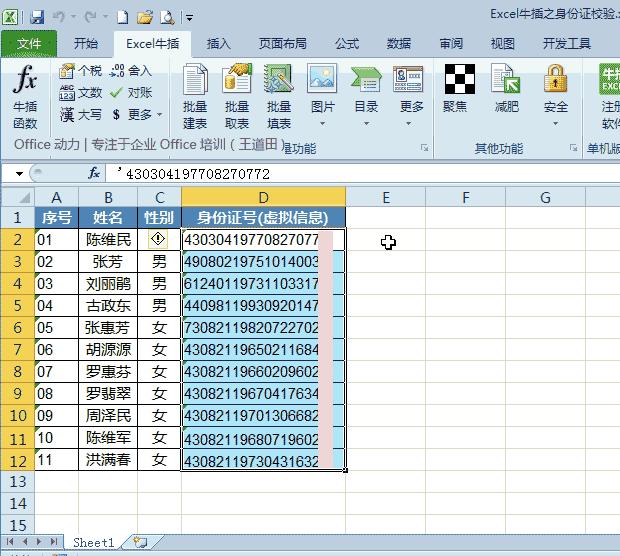Select the Sheet1 worksheet tab

point(93,542)
